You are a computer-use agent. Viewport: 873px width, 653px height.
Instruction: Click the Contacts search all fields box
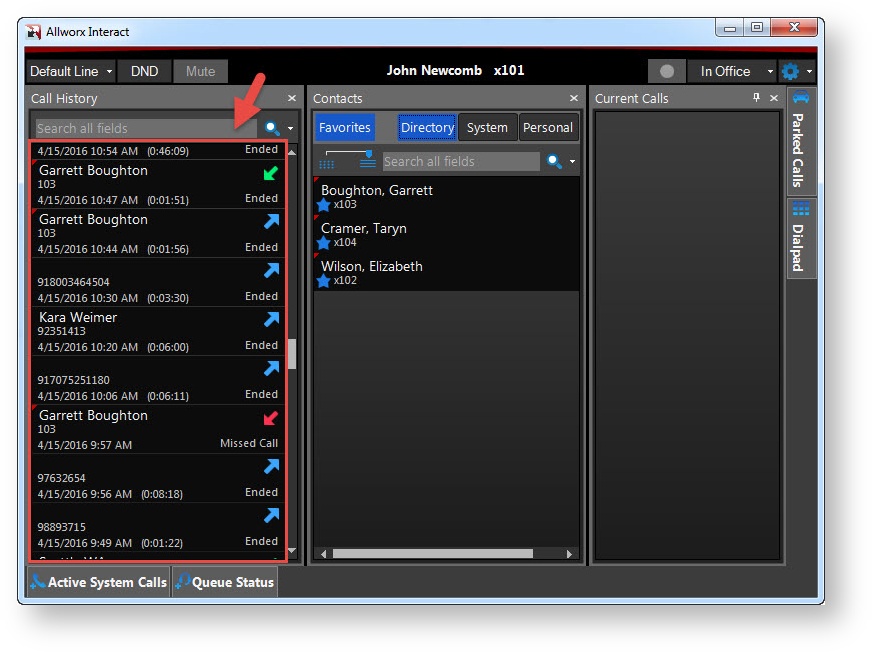pos(460,162)
